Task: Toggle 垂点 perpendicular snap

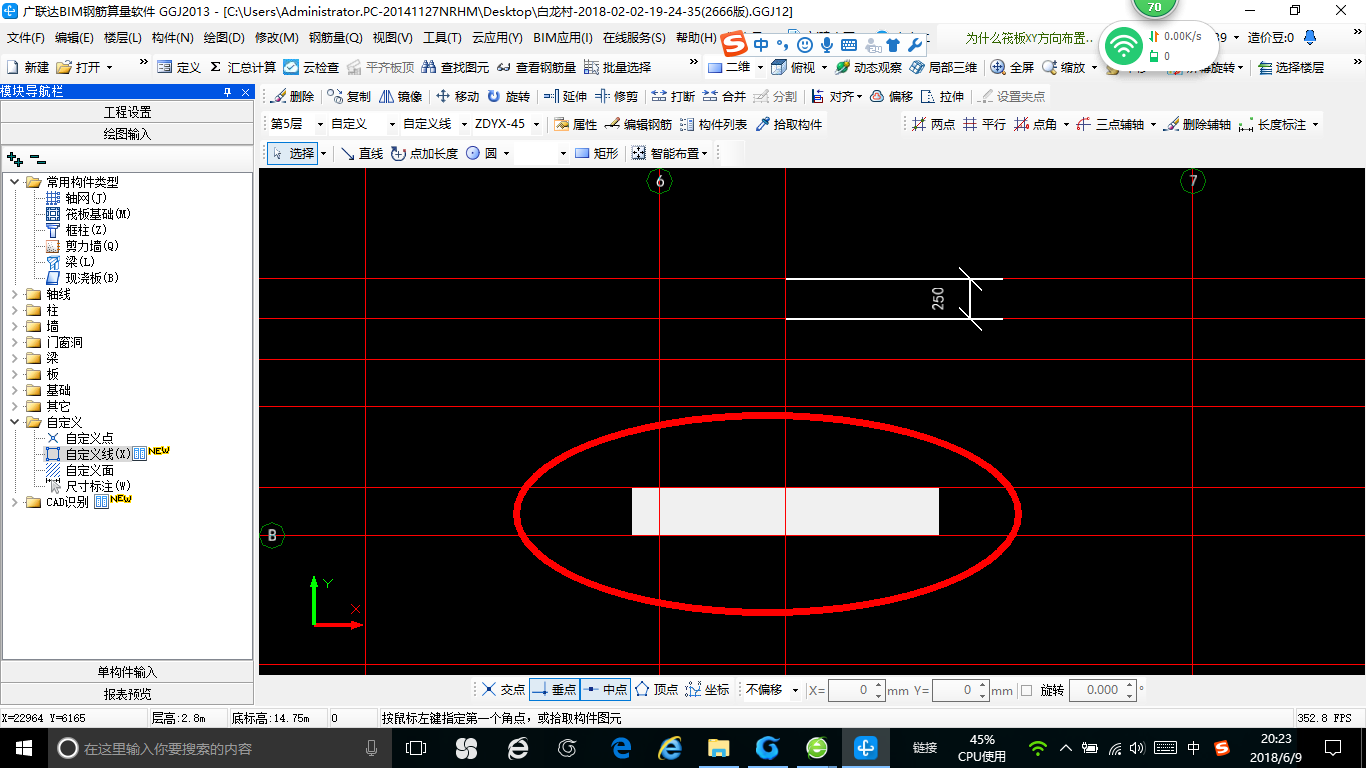Action: [x=554, y=690]
